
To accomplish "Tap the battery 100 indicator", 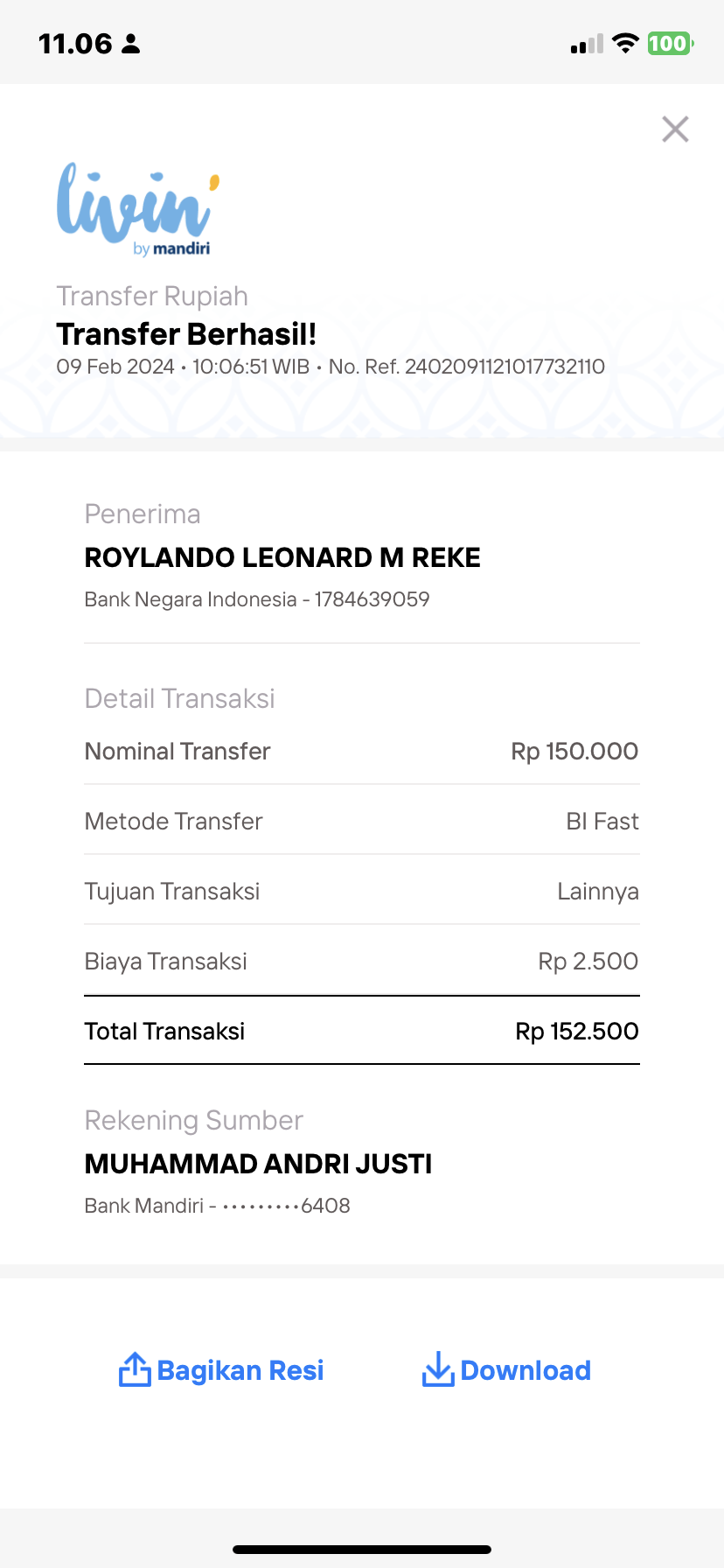I will click(x=670, y=43).
